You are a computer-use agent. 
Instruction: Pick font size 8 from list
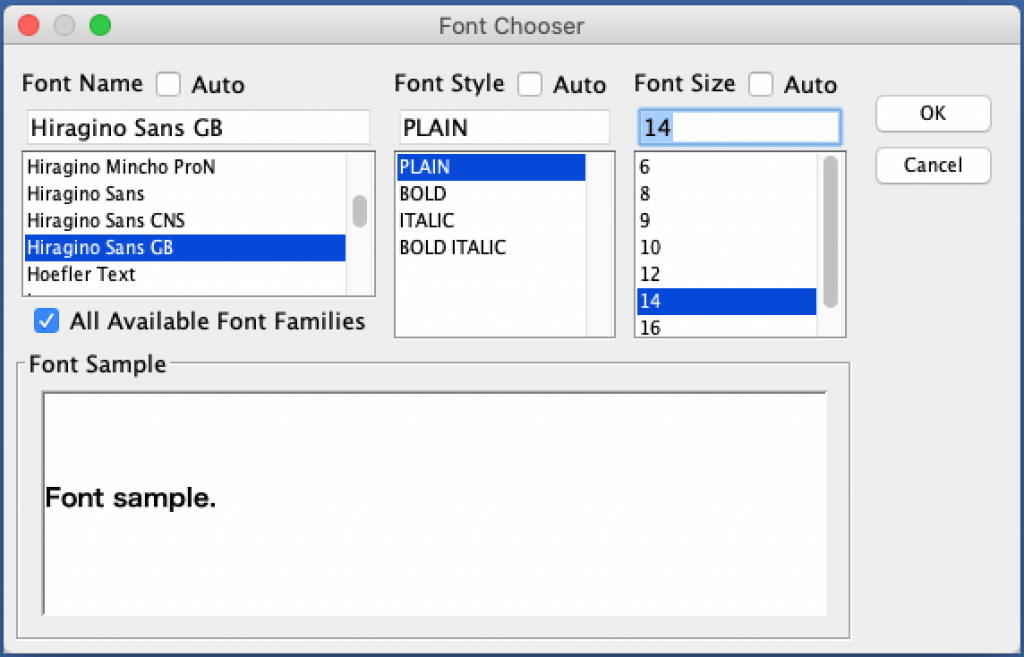645,194
